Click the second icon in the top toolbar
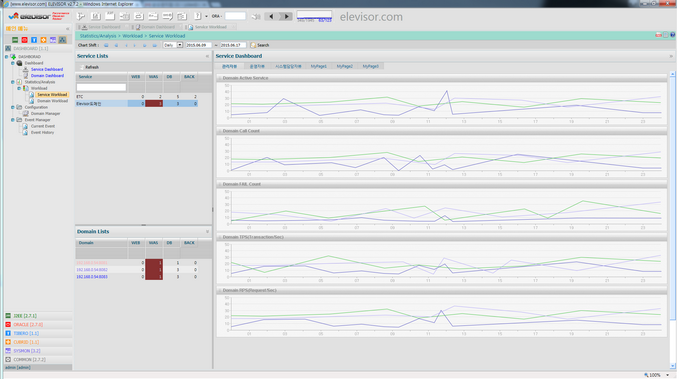The height and width of the screenshot is (379, 680). 96,16
